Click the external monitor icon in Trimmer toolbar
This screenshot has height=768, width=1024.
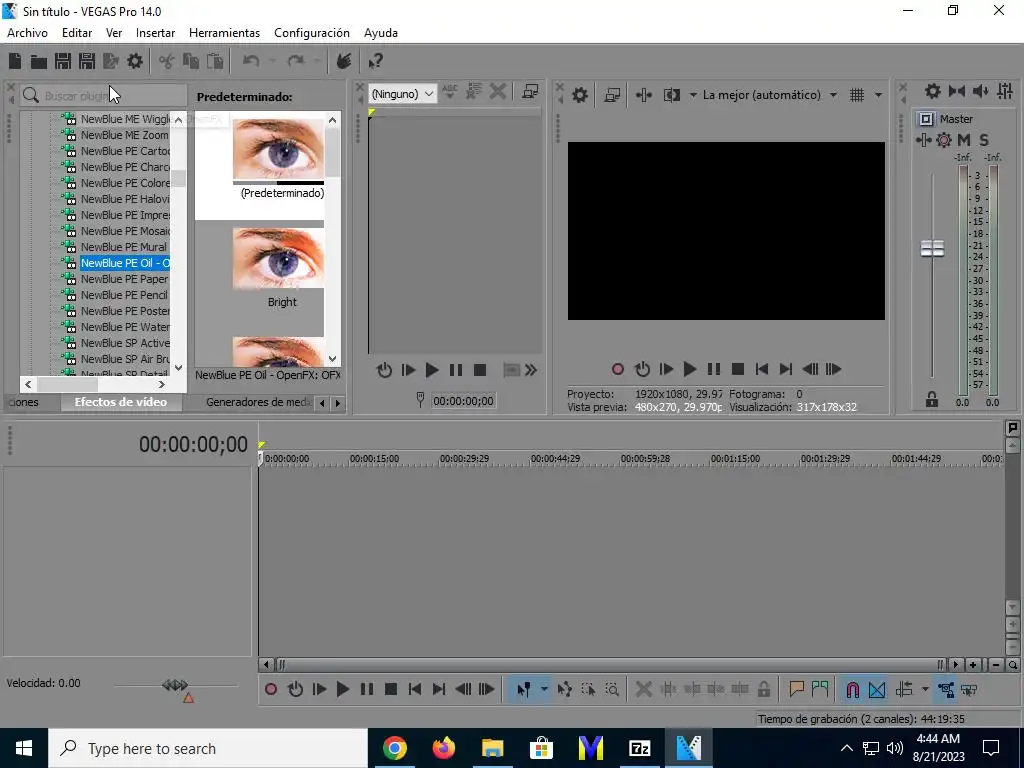pyautogui.click(x=530, y=91)
